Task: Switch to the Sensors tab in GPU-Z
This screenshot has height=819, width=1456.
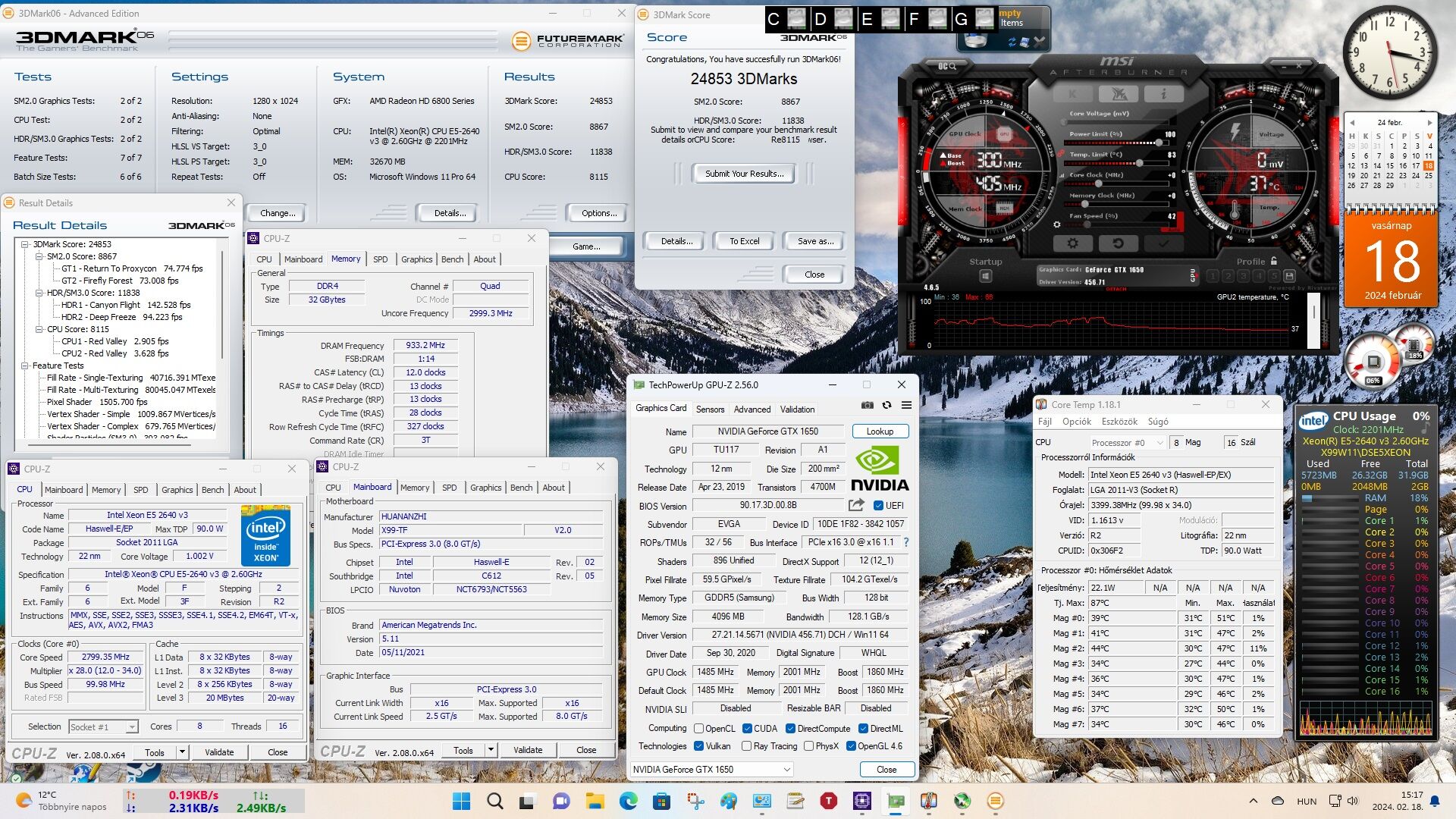Action: point(710,409)
